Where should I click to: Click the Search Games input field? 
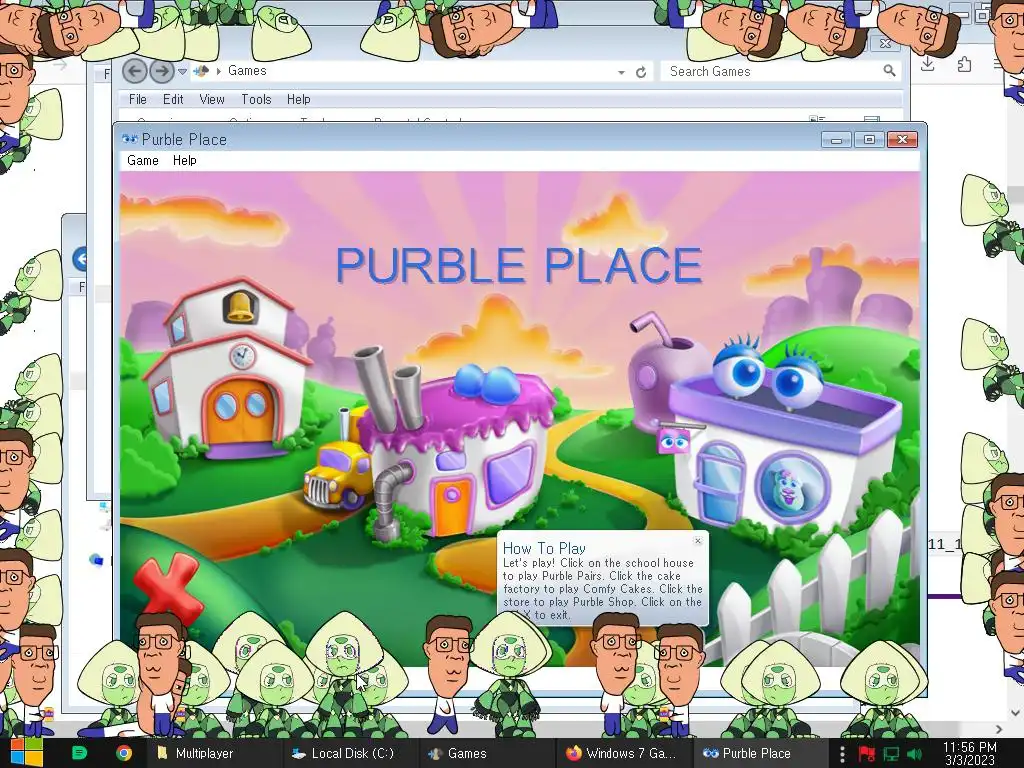(771, 71)
